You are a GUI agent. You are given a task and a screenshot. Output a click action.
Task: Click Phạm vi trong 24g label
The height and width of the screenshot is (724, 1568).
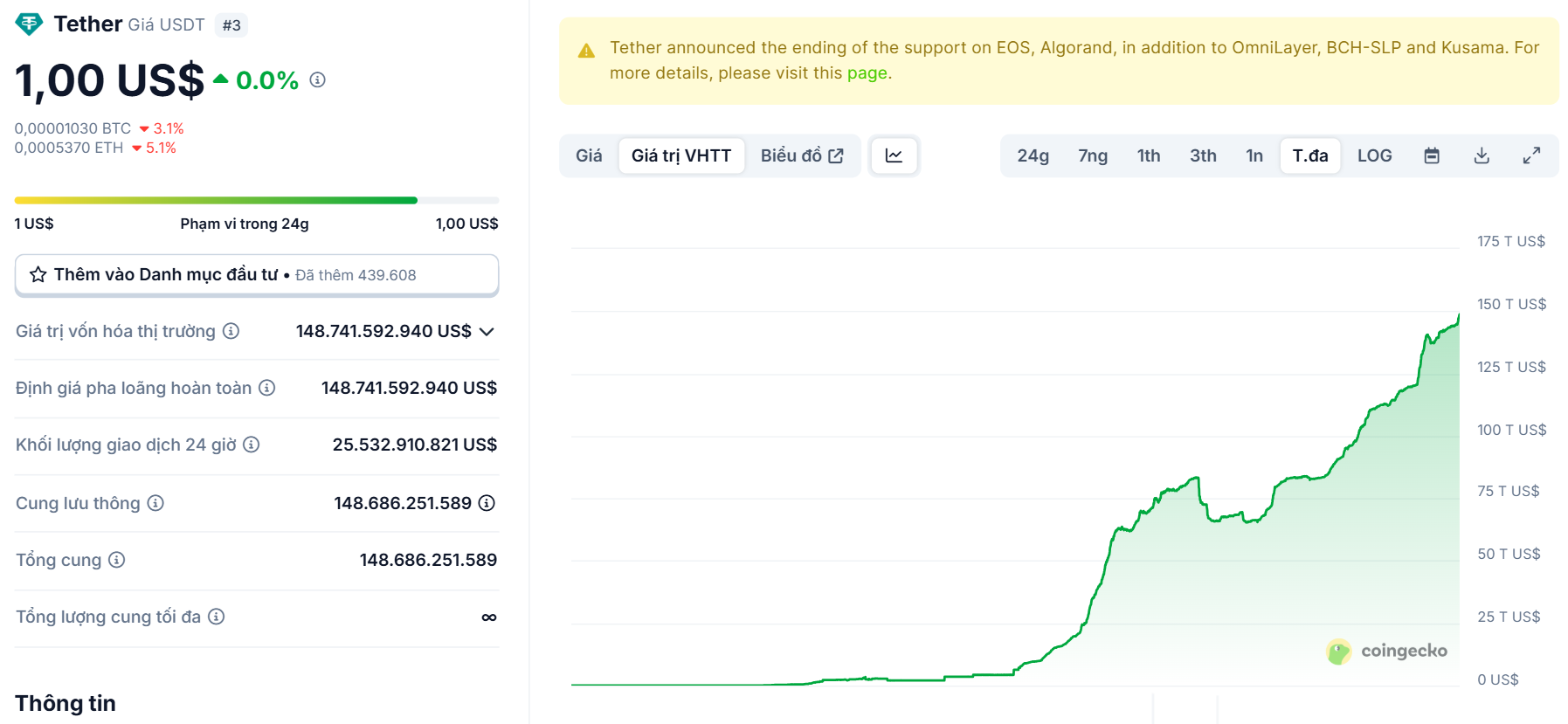(245, 224)
